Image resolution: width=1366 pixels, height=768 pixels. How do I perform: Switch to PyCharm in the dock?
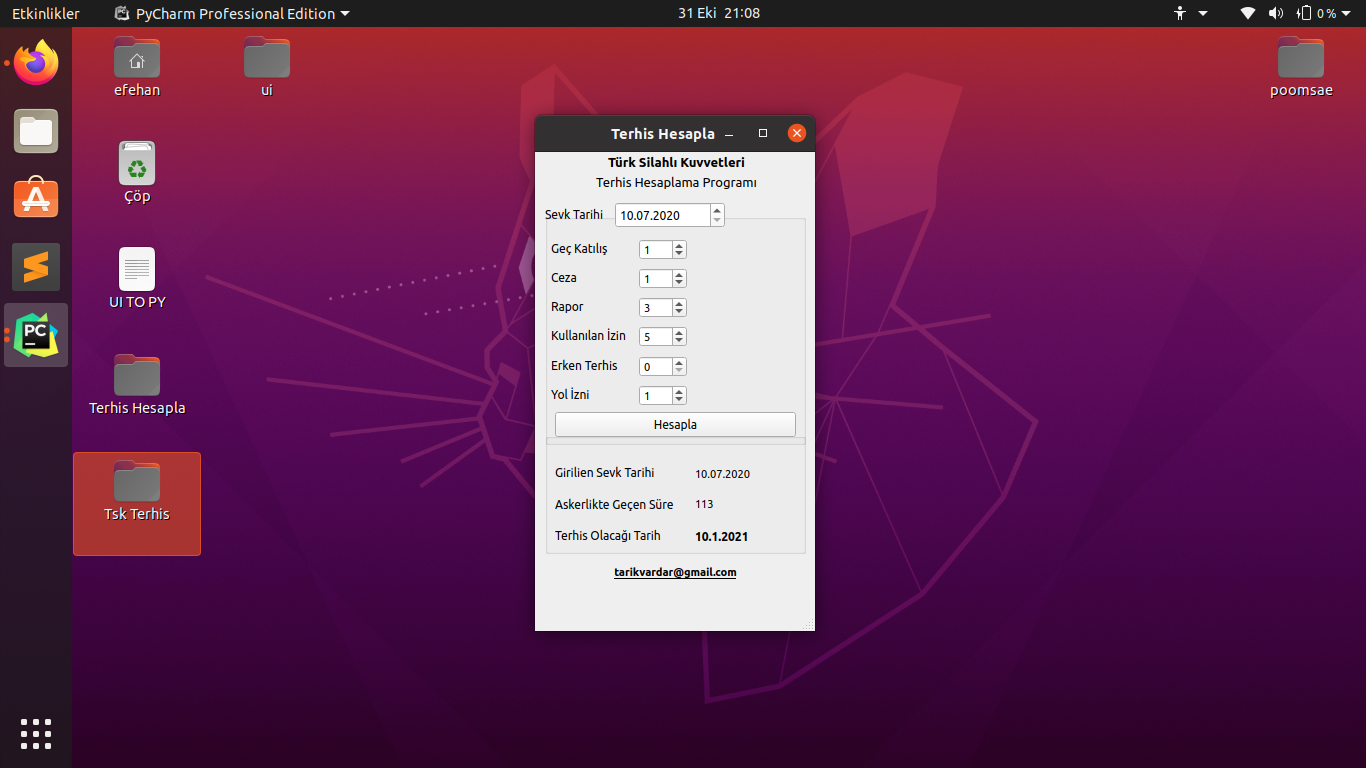36,334
